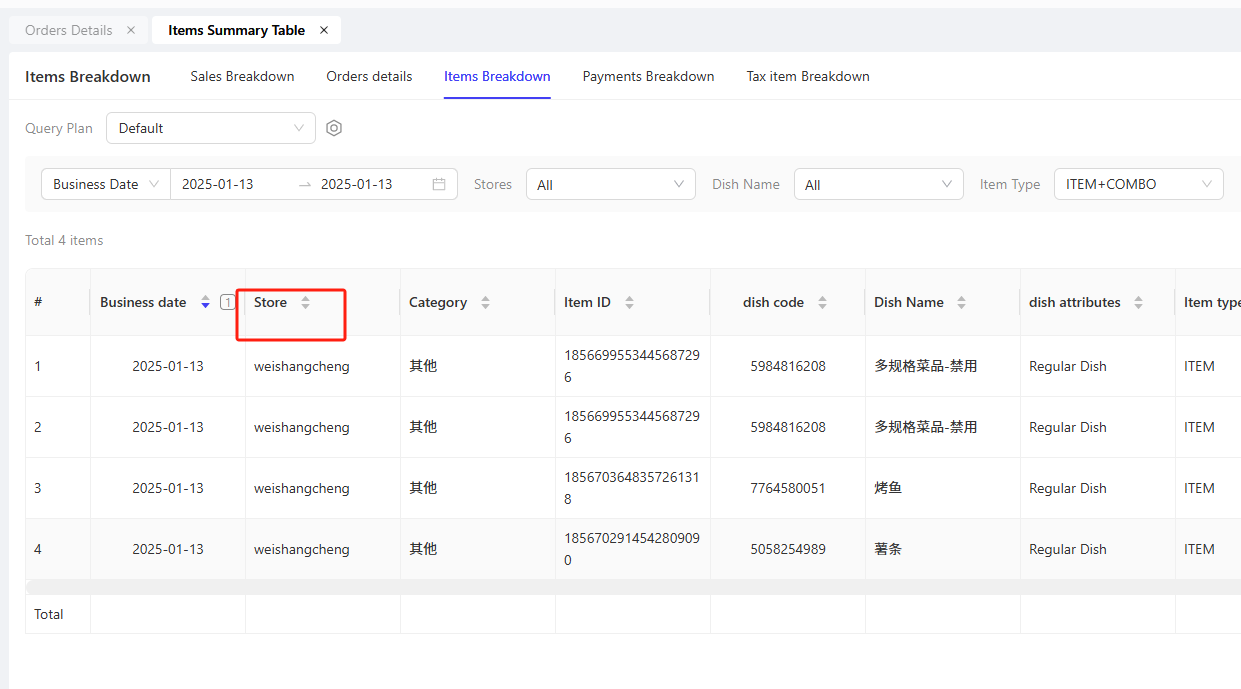Sort by the Category column

[485, 302]
